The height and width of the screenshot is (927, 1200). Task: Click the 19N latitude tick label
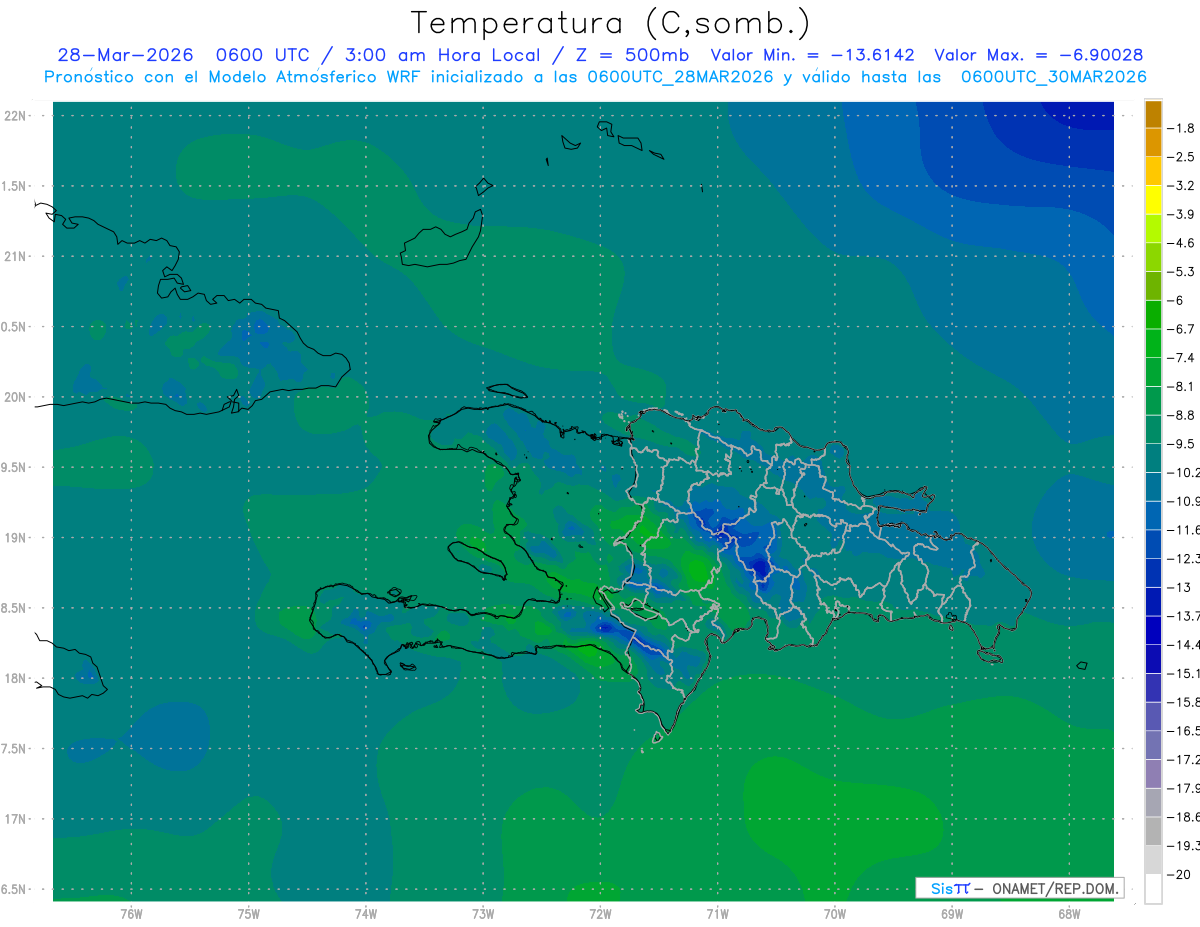click(16, 537)
